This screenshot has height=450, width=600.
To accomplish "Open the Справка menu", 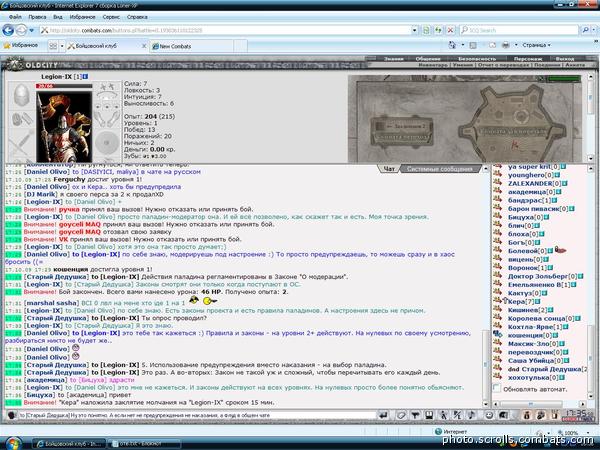I will pos(137,17).
